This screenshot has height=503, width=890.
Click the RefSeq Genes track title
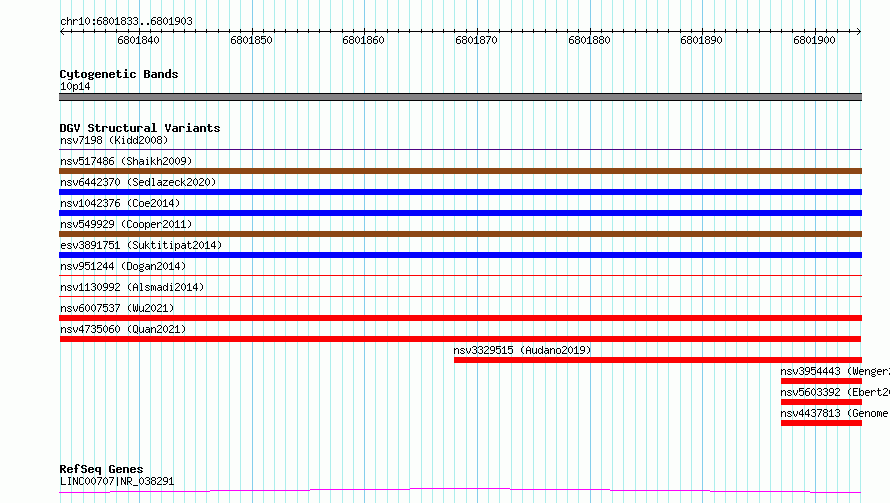101,469
